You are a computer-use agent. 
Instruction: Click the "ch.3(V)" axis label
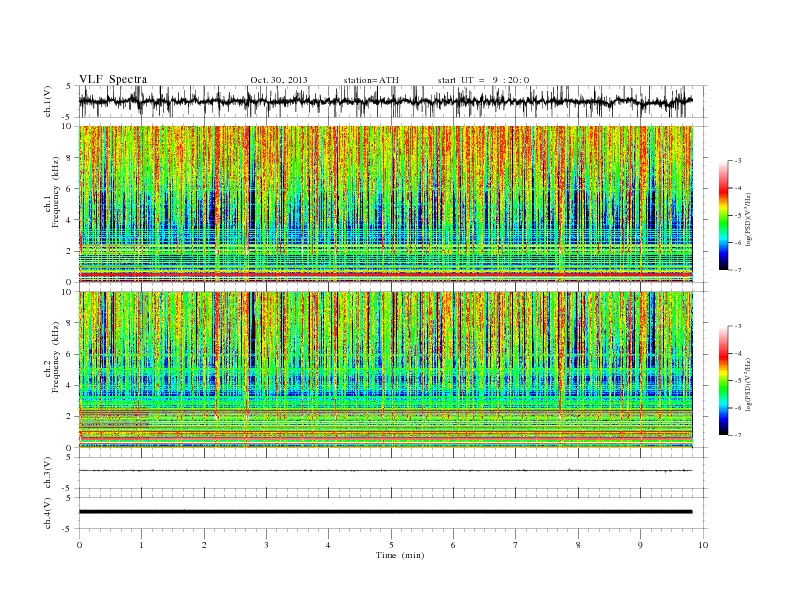48,472
